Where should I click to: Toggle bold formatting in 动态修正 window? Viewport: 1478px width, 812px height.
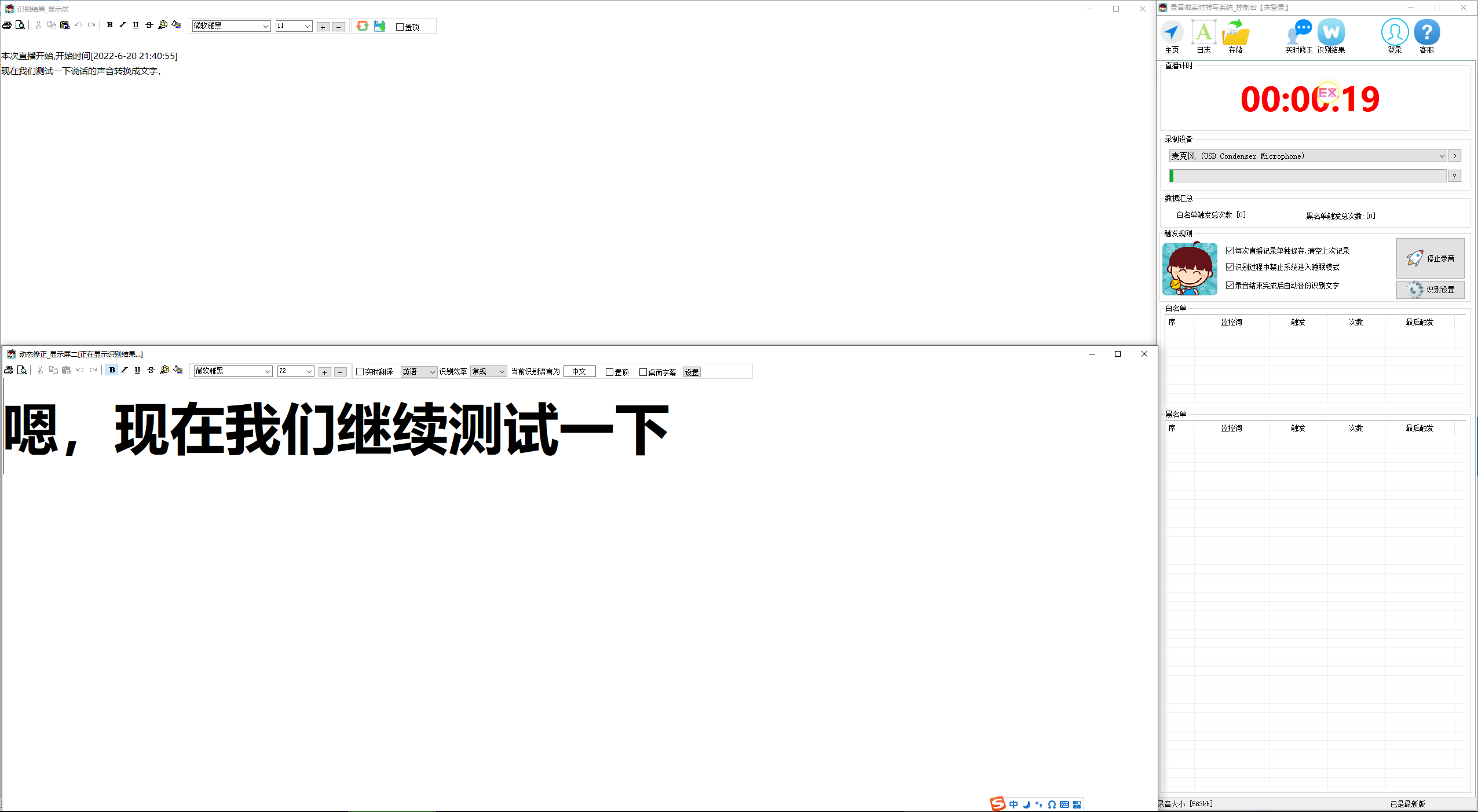tap(111, 370)
